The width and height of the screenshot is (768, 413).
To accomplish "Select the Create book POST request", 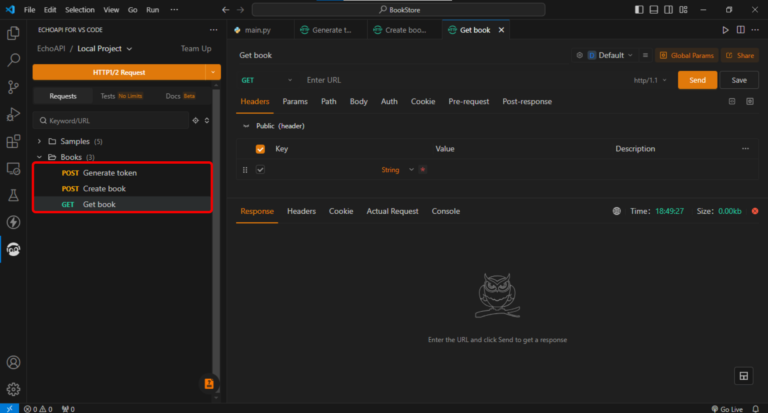I will [x=104, y=188].
